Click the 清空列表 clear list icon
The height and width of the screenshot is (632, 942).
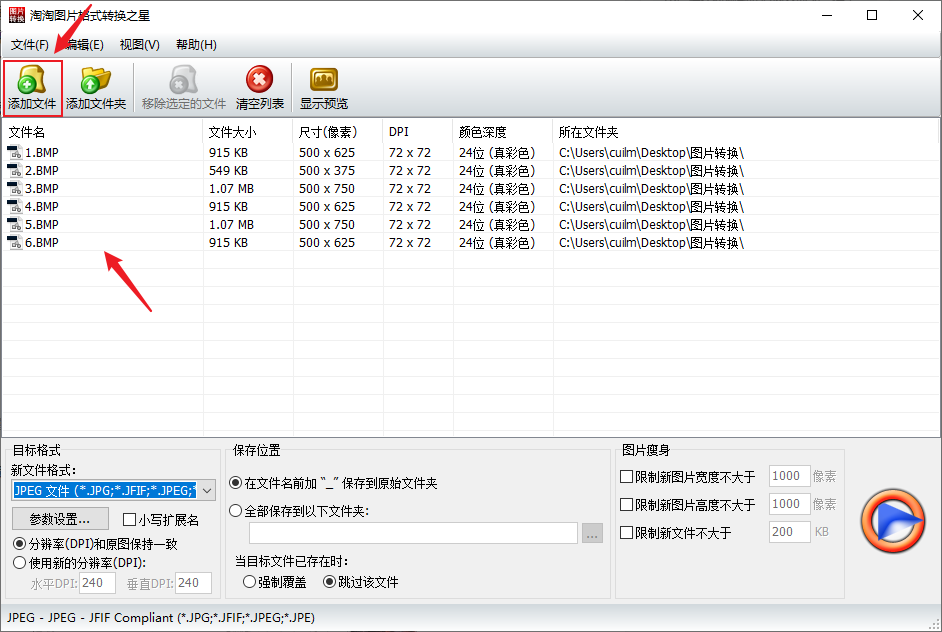click(260, 79)
